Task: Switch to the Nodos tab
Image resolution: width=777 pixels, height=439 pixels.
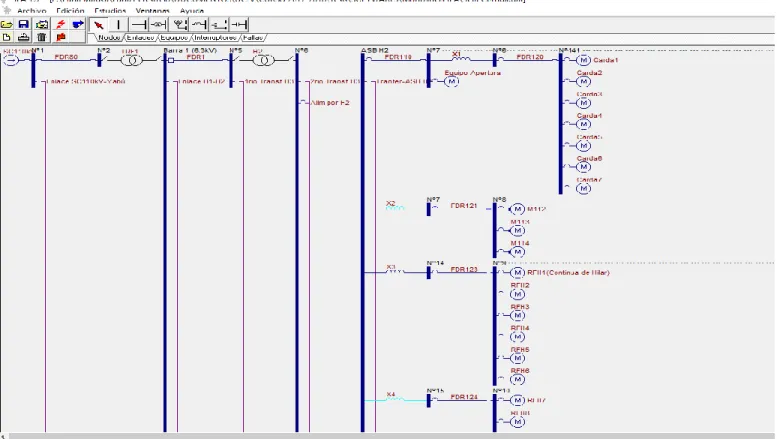Action: coord(109,38)
